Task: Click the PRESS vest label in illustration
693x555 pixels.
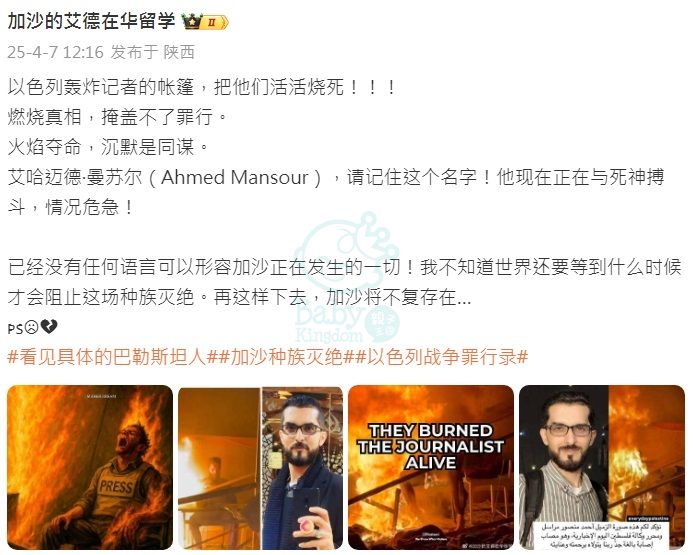Action: (x=116, y=487)
